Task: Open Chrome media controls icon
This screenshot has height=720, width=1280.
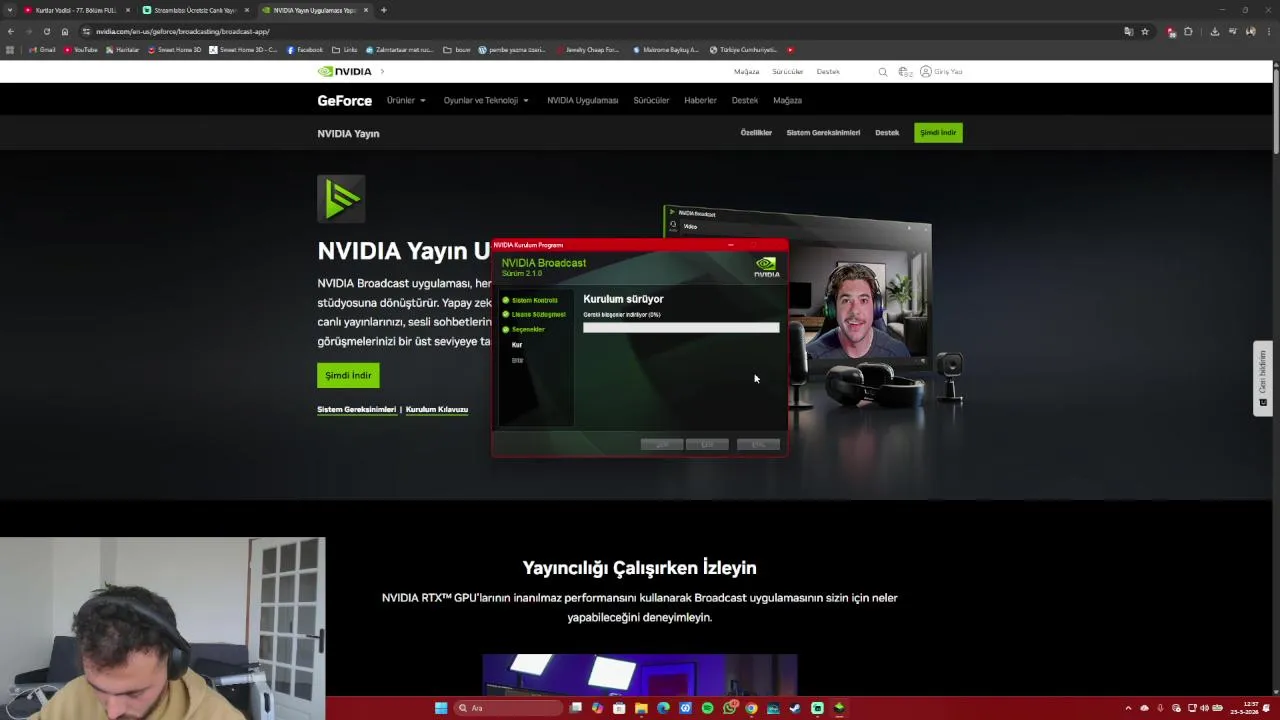Action: [1233, 31]
